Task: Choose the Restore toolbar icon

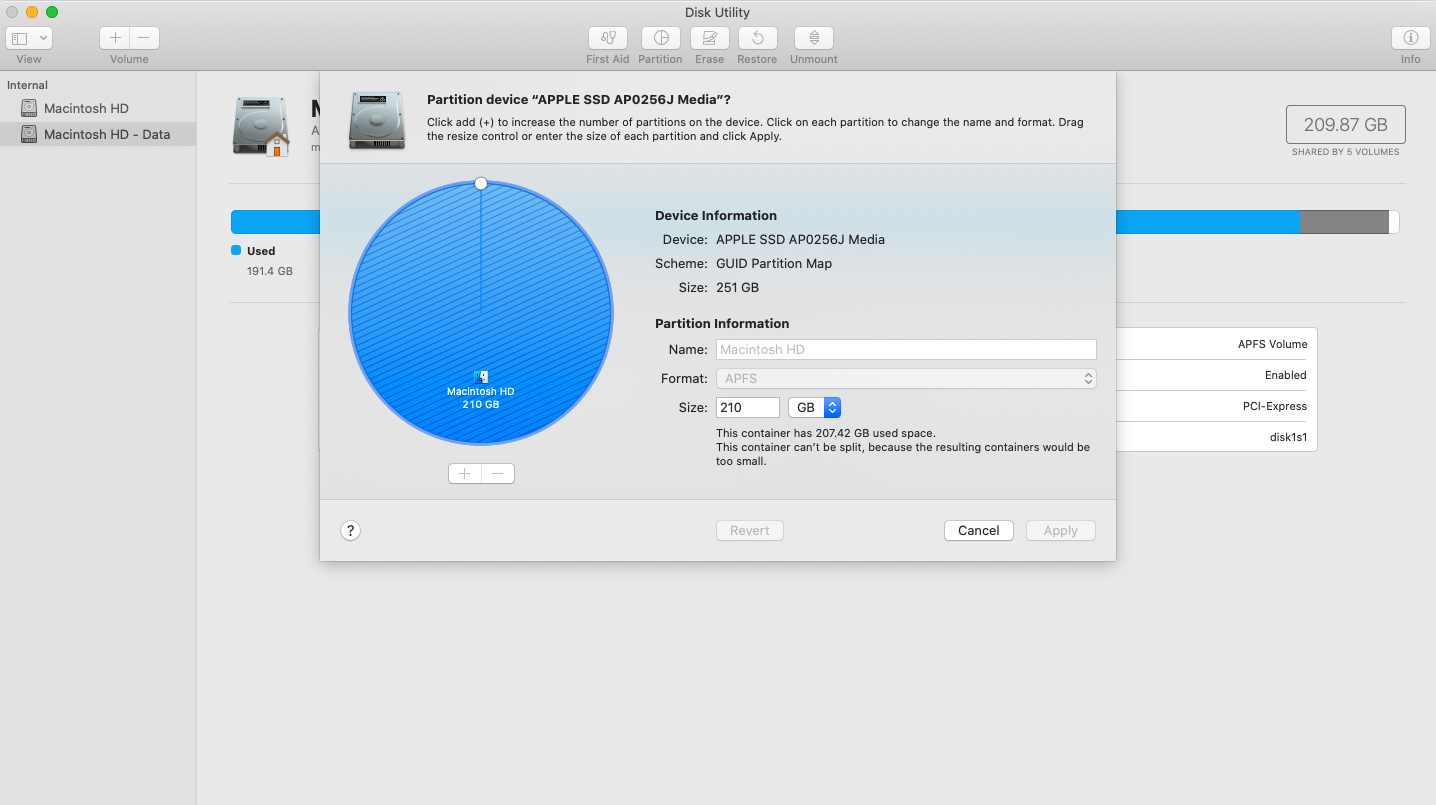Action: 757,38
